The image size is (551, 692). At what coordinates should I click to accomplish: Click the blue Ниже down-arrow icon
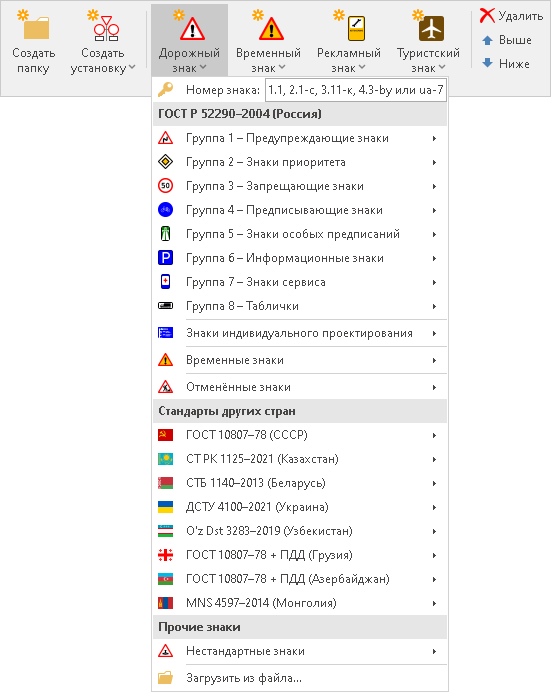pos(487,63)
